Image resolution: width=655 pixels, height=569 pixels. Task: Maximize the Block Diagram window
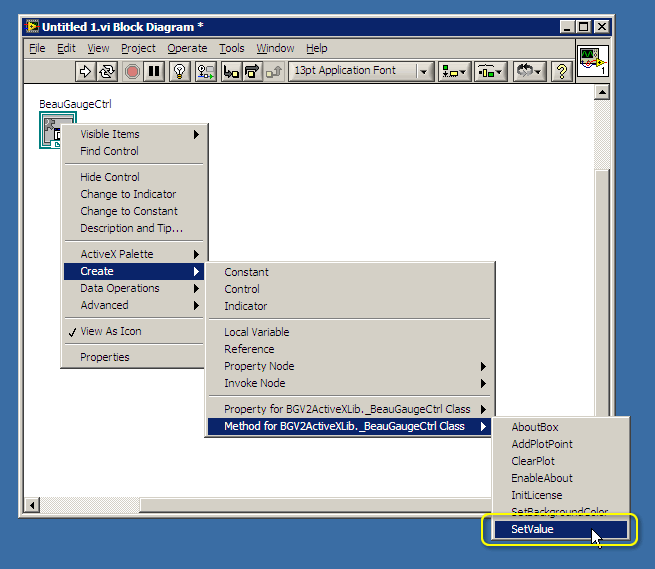click(x=583, y=27)
